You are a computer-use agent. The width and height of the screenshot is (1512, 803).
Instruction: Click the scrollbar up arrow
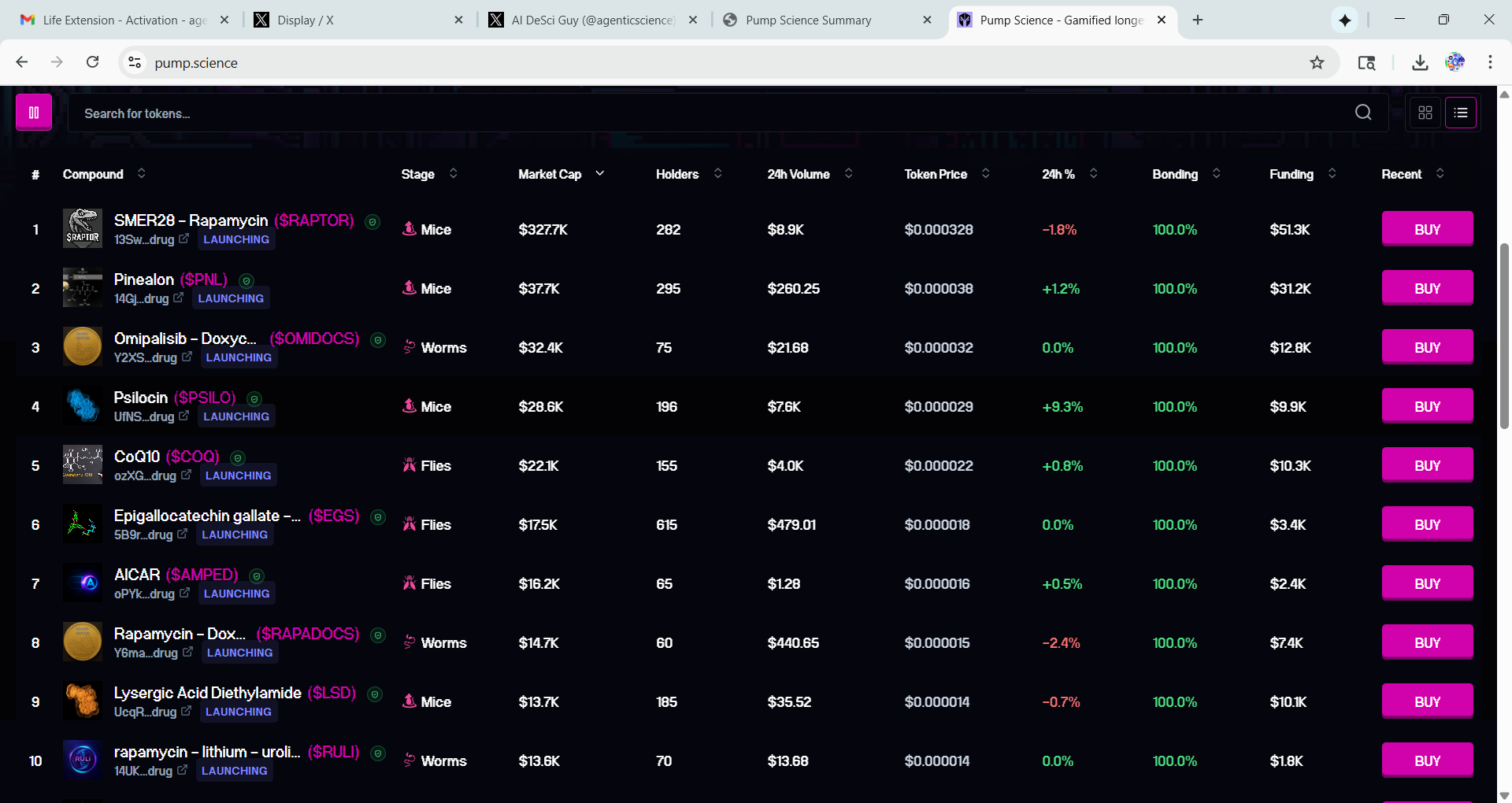point(1504,94)
